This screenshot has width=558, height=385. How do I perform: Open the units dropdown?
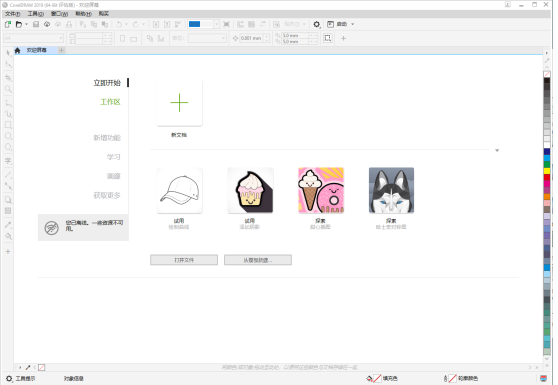pos(207,38)
